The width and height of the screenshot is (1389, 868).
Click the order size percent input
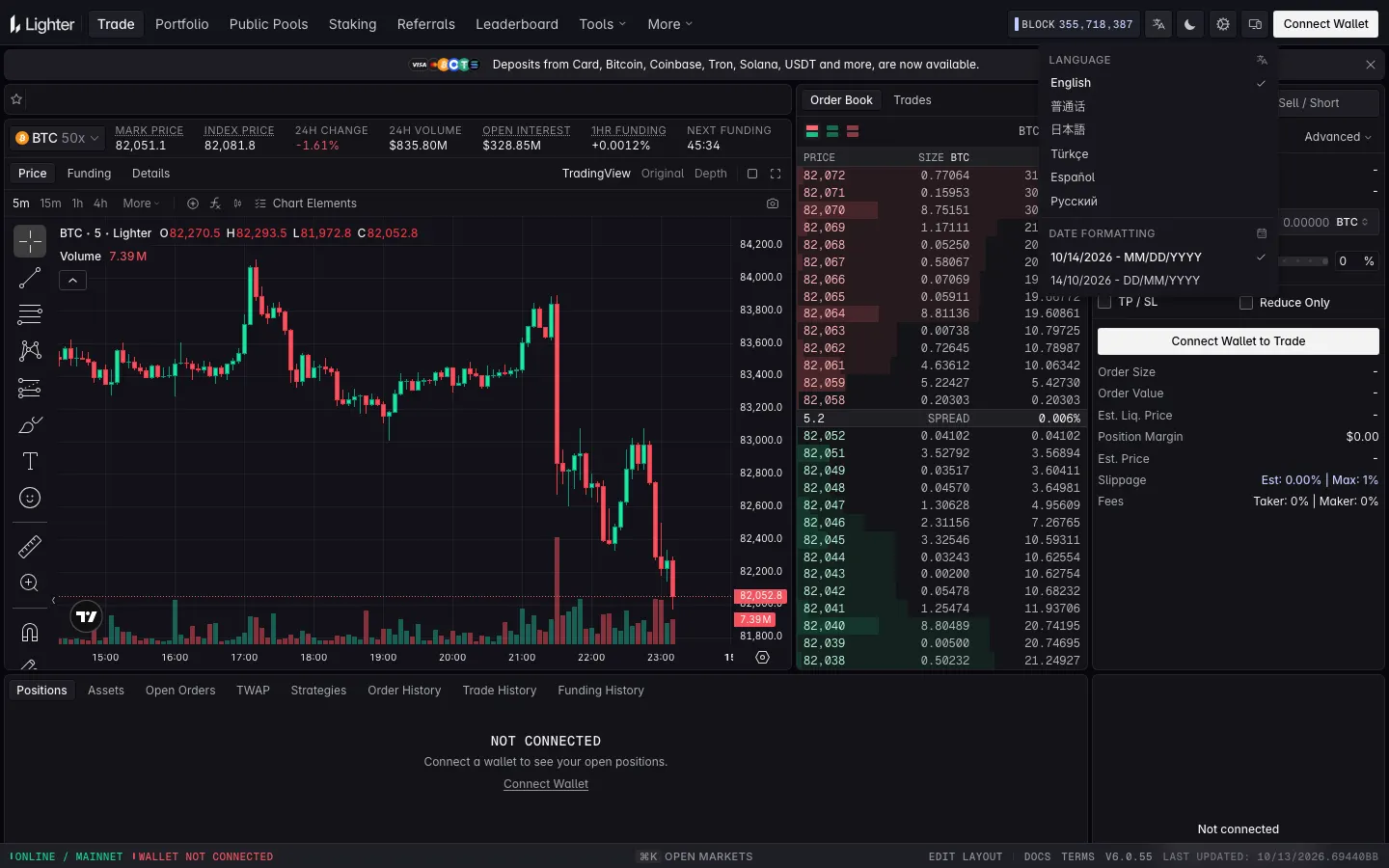1356,261
